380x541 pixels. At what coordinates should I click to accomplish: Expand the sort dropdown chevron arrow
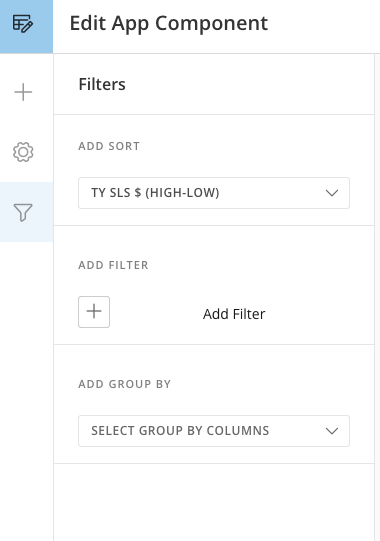click(332, 193)
